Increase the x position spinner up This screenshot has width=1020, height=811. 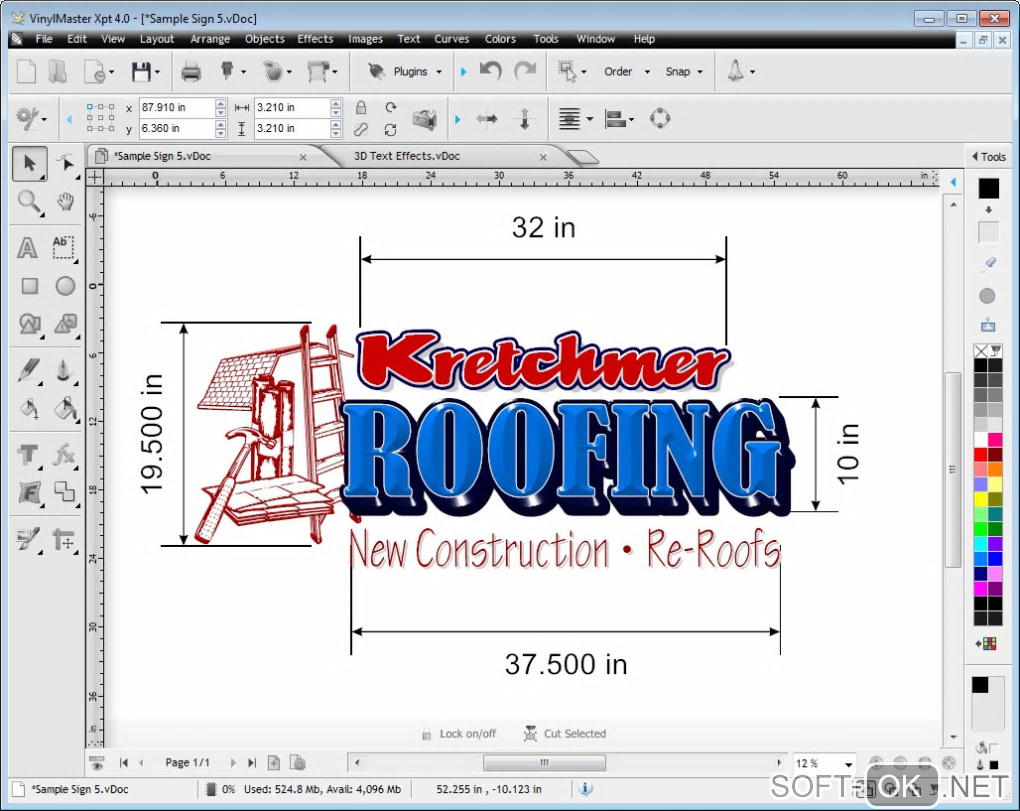(x=221, y=103)
